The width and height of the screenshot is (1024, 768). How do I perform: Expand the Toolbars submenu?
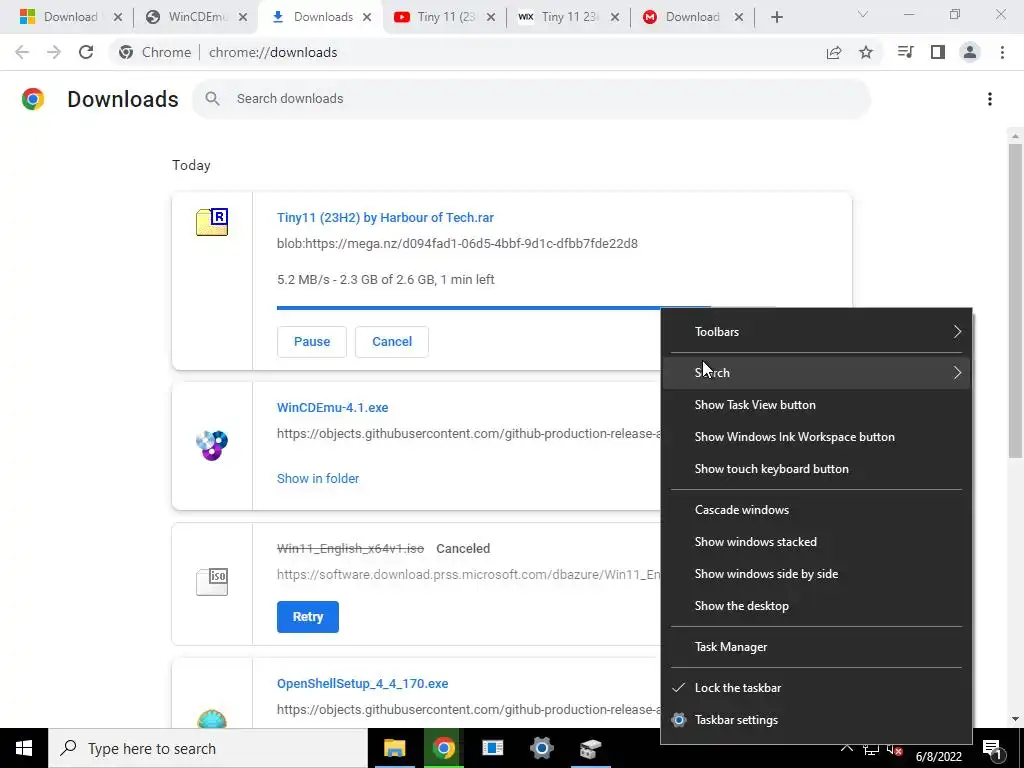tap(817, 332)
